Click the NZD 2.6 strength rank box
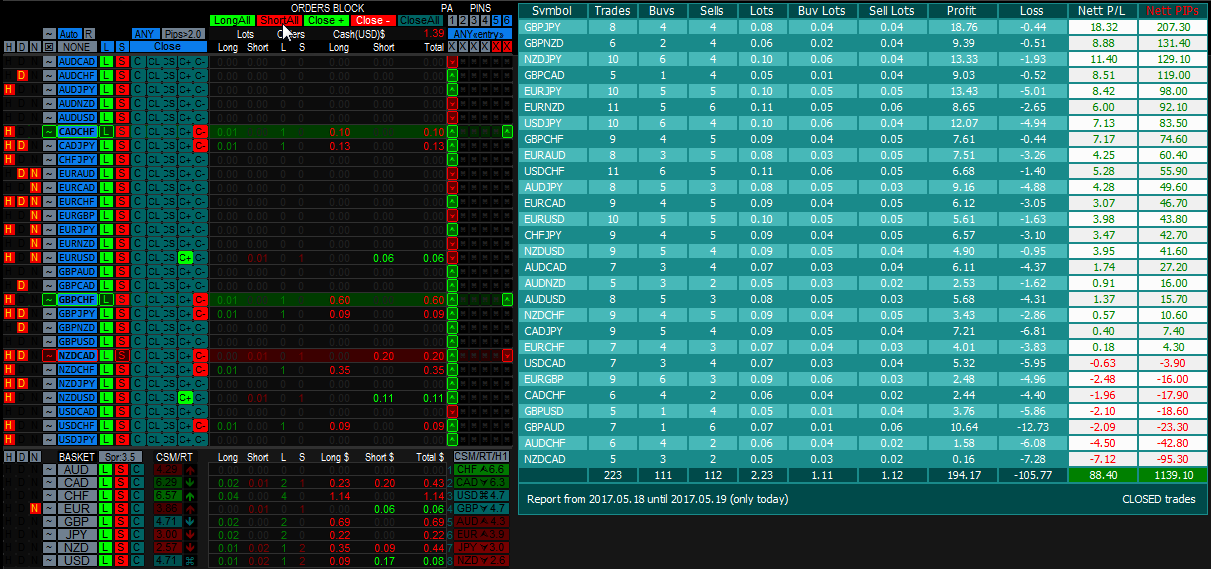 tap(481, 561)
